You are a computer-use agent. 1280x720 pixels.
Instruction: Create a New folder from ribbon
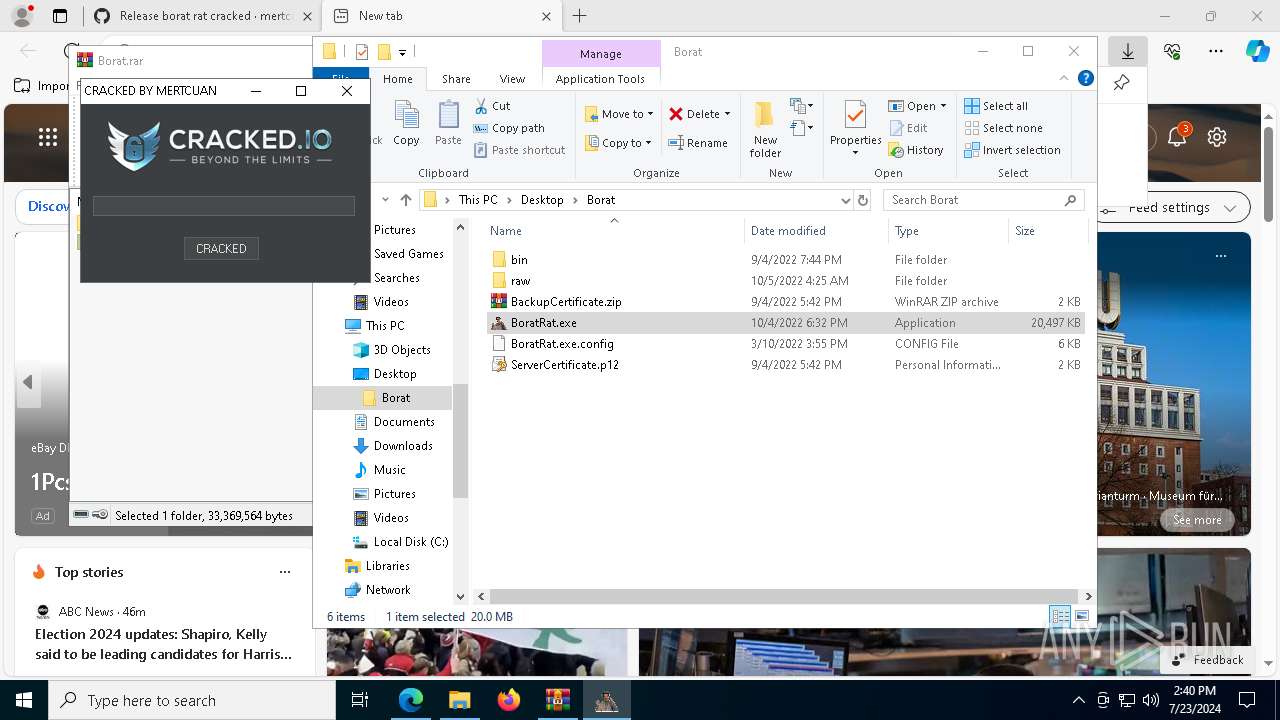point(765,128)
